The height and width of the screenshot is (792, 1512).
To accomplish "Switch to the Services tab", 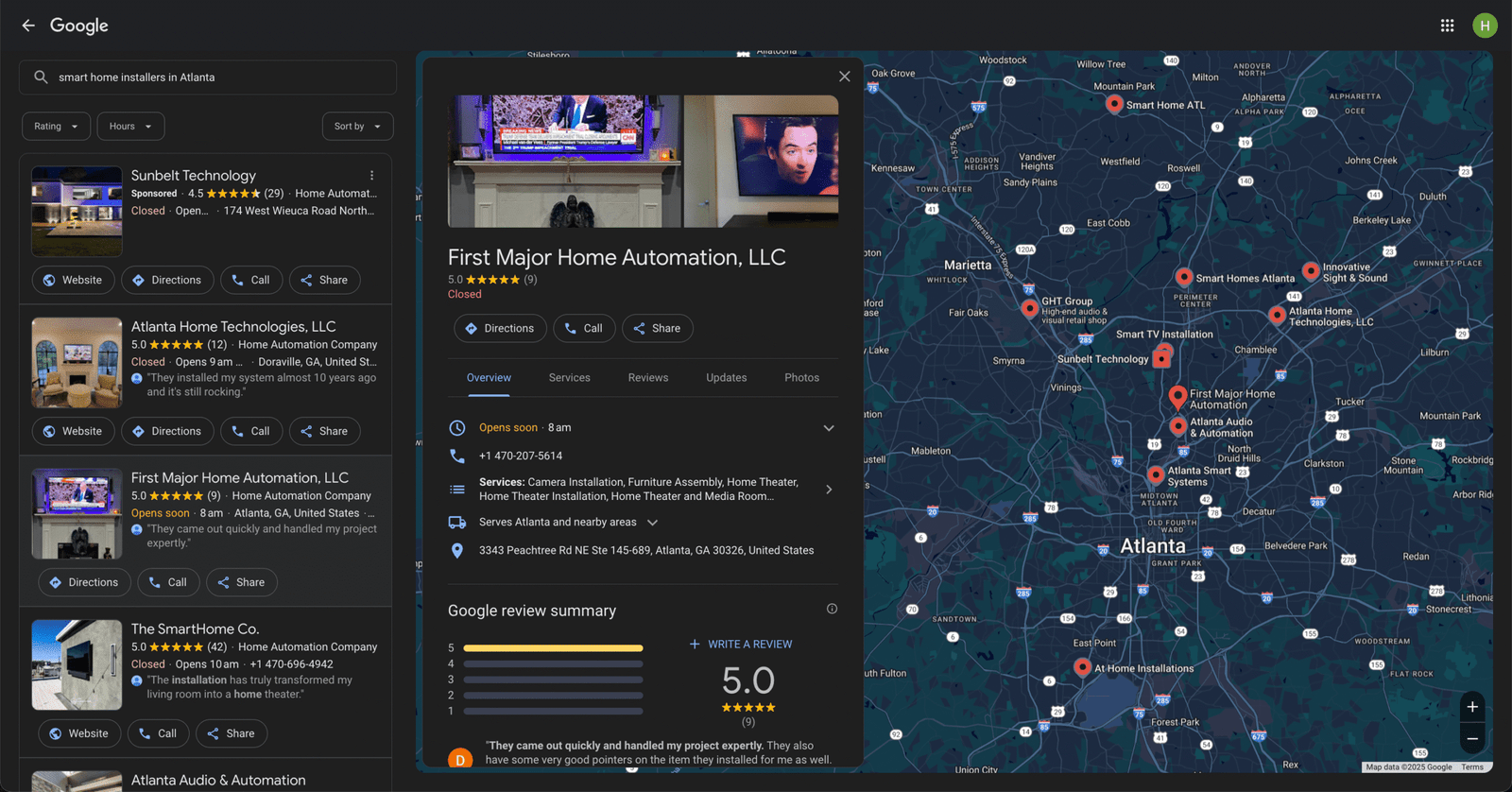I will point(570,378).
